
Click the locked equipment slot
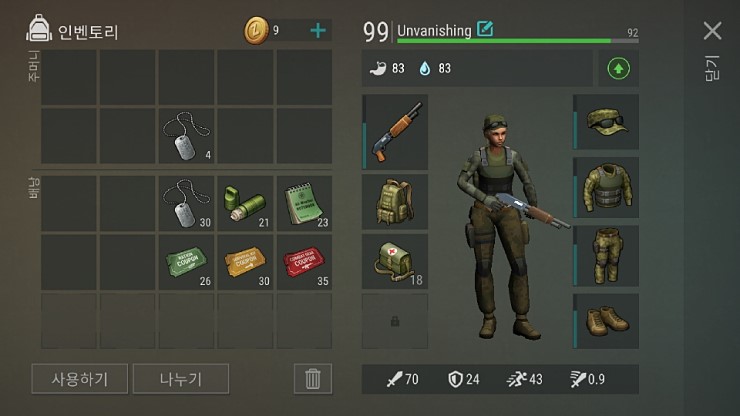pos(395,321)
